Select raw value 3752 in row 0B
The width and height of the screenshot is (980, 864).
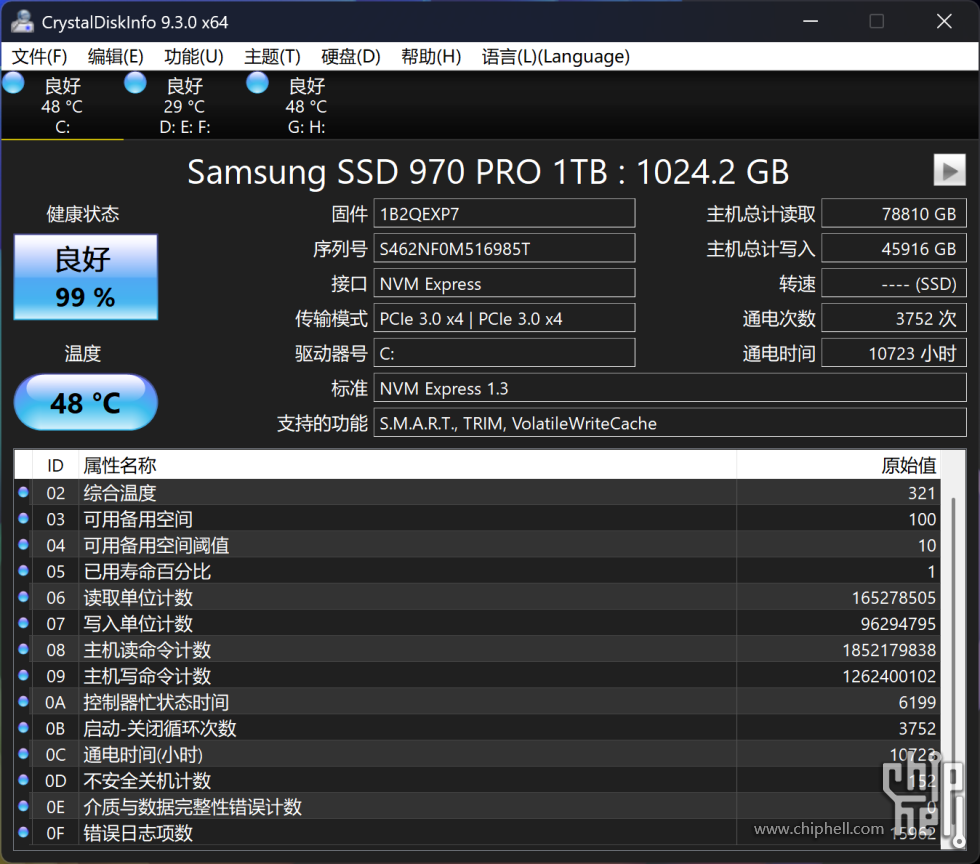click(x=917, y=729)
